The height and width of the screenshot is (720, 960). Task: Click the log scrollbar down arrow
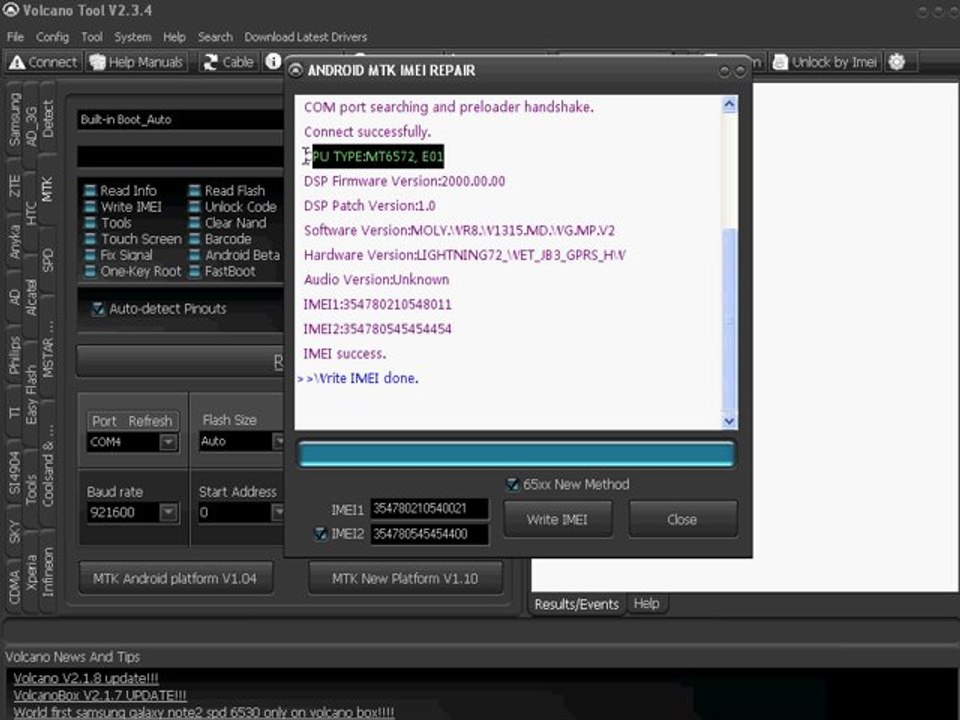729,421
